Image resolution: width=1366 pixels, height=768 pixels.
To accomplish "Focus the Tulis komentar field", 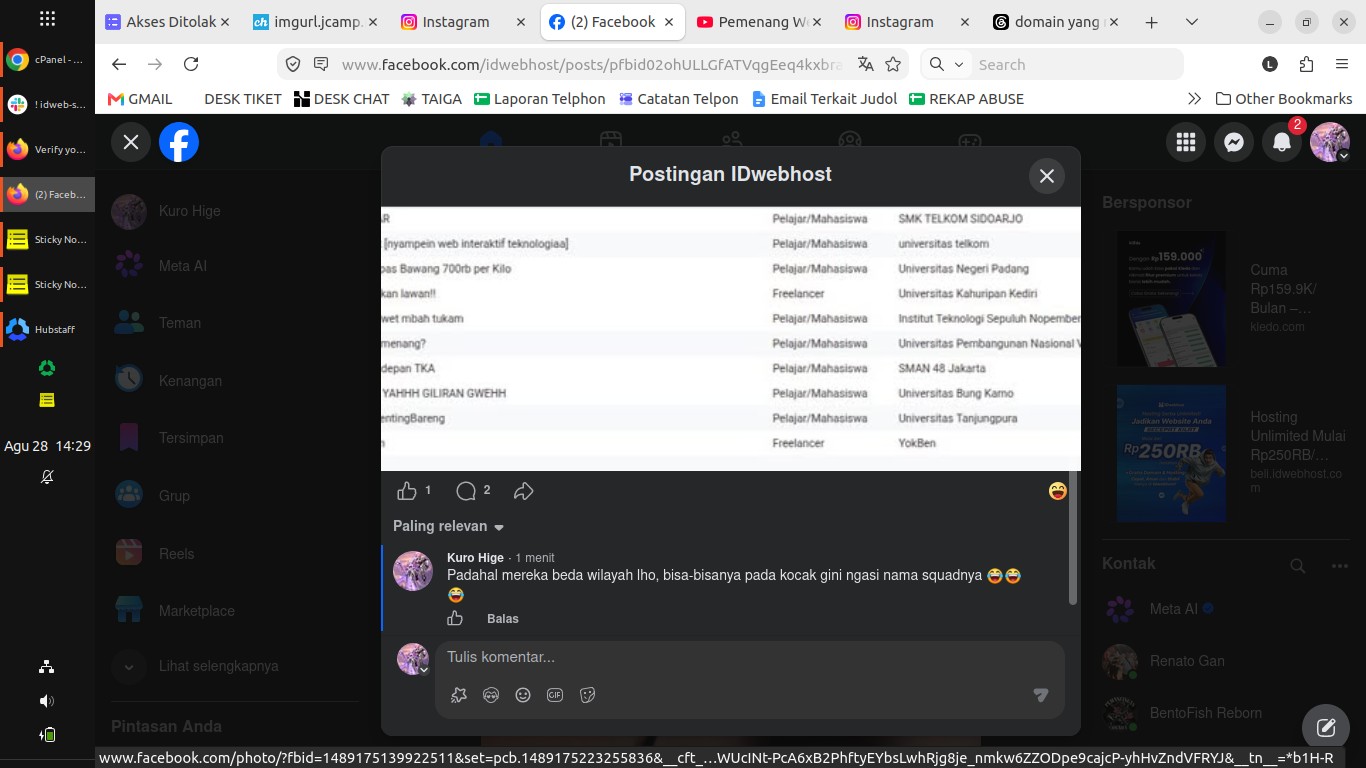I will tap(749, 657).
